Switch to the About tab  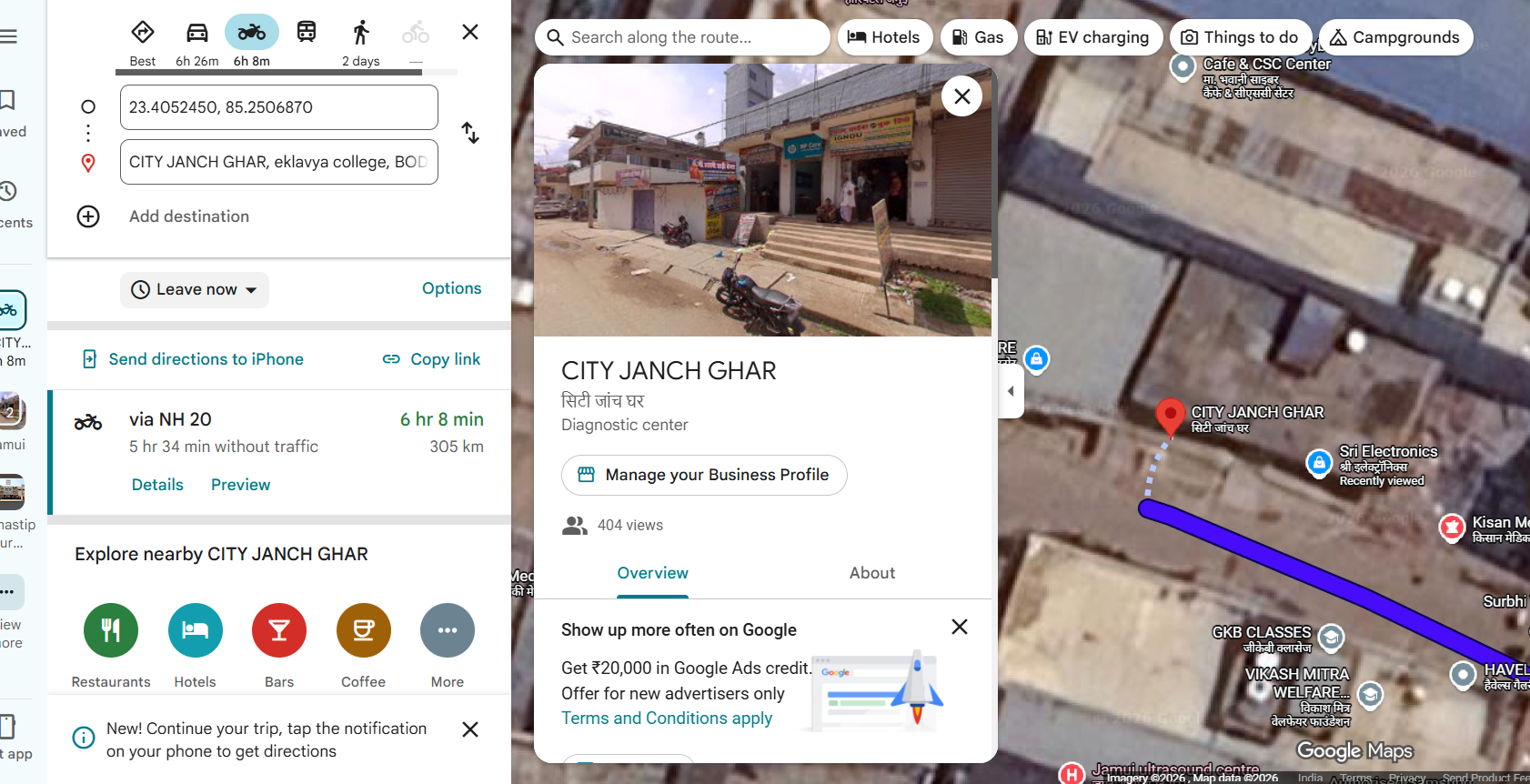tap(872, 573)
